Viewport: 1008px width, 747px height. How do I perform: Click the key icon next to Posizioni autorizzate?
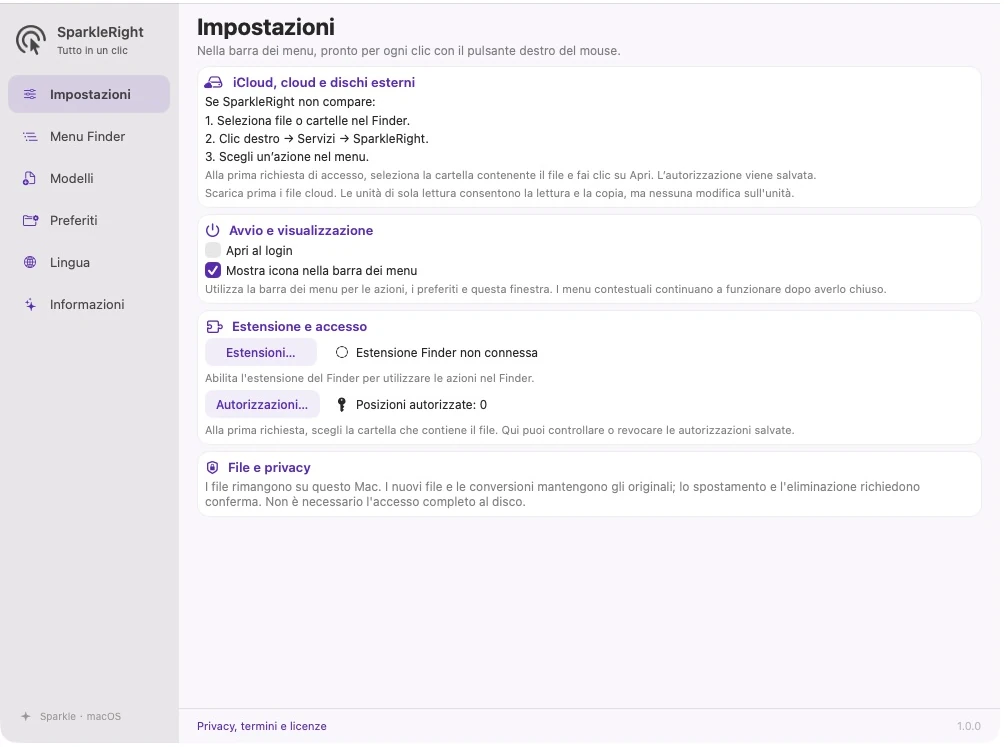click(342, 404)
